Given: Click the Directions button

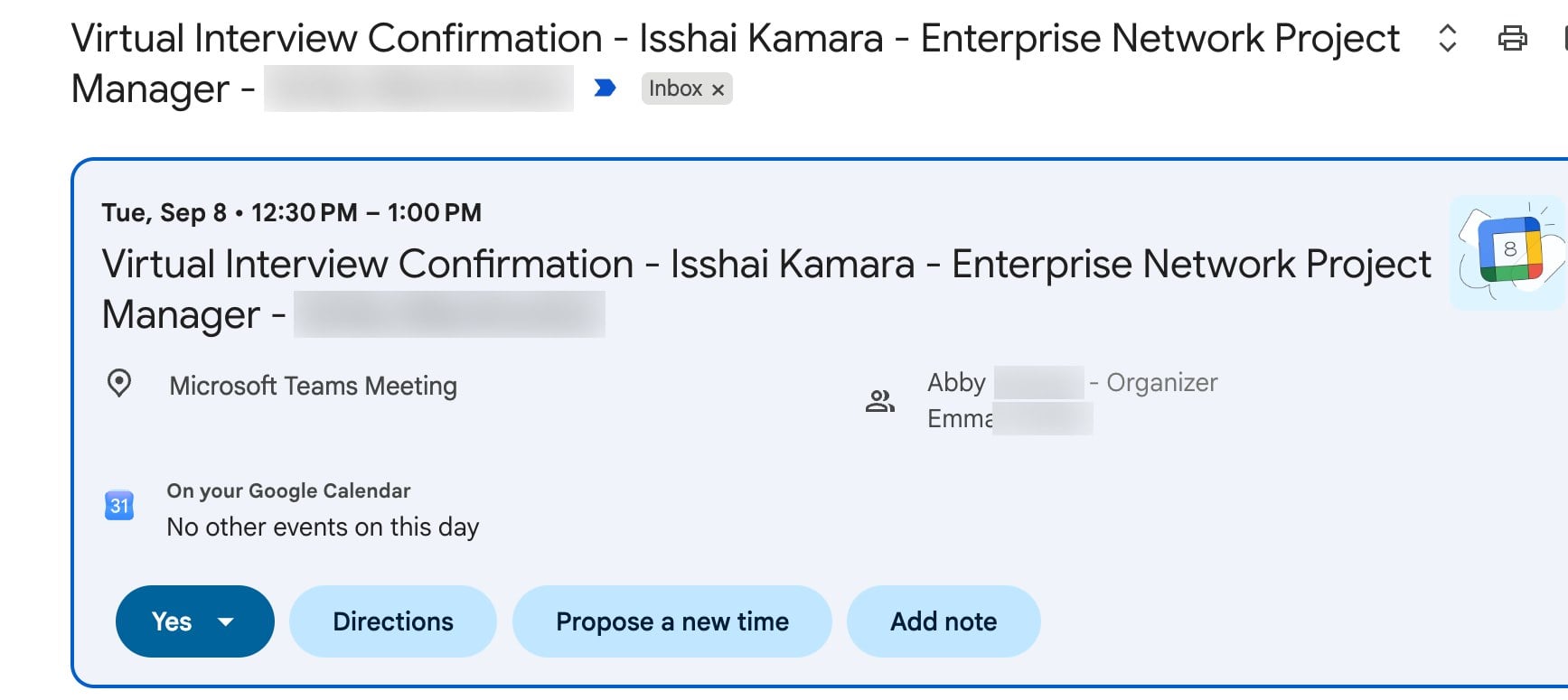Looking at the screenshot, I should pyautogui.click(x=393, y=621).
